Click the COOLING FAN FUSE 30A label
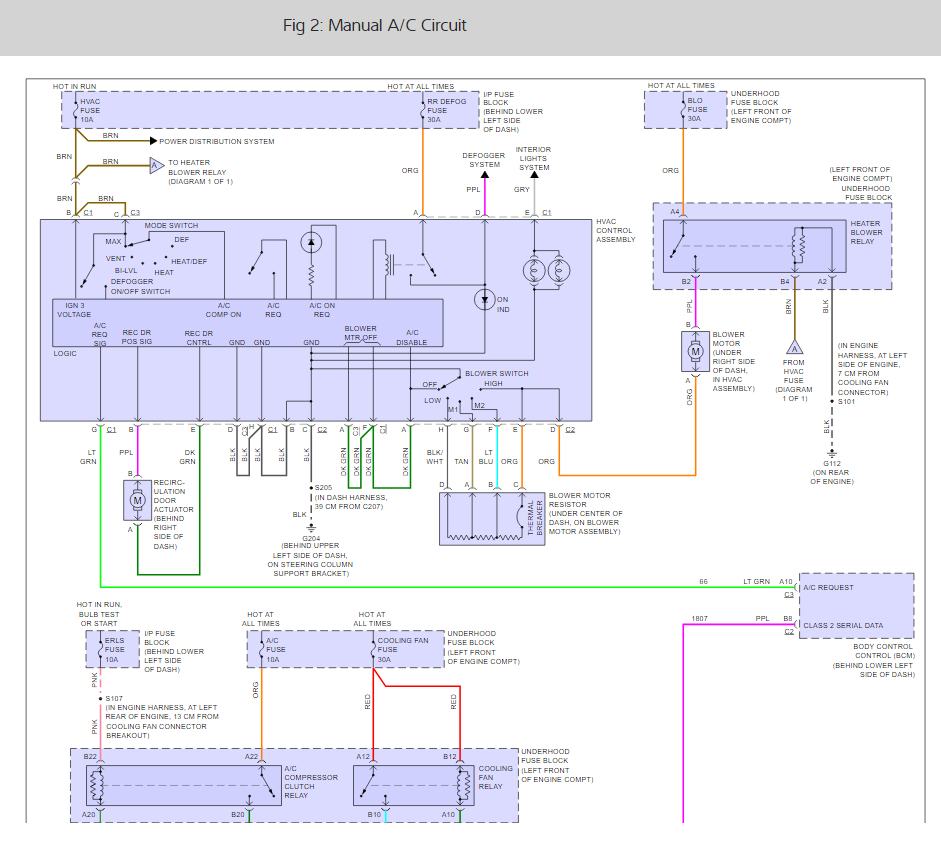The image size is (941, 845). coord(403,650)
